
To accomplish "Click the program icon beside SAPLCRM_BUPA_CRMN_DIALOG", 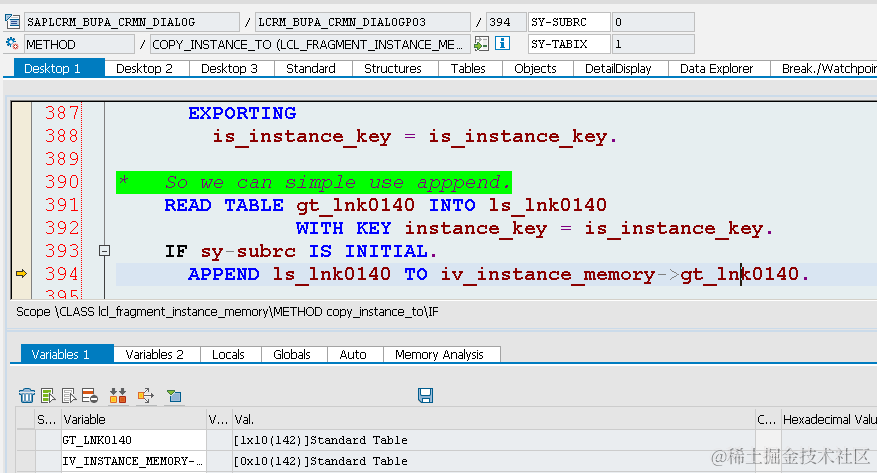I will click(12, 22).
